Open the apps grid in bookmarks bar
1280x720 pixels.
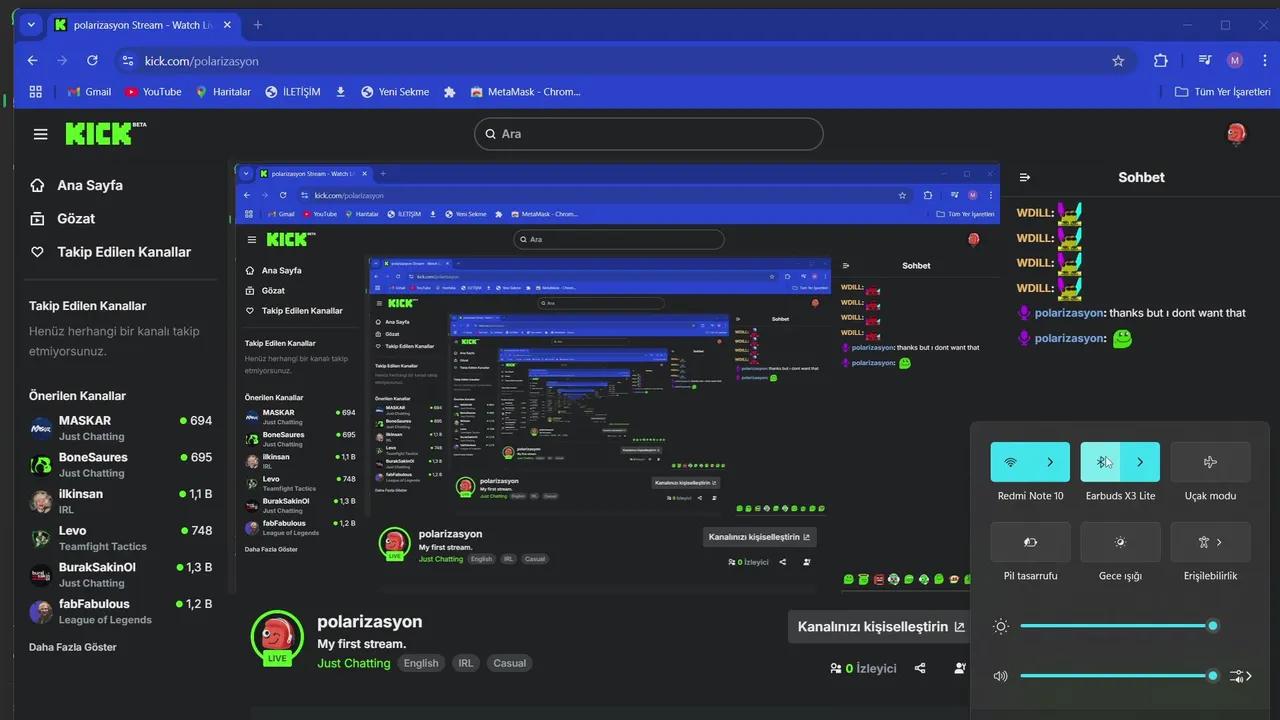(x=35, y=92)
